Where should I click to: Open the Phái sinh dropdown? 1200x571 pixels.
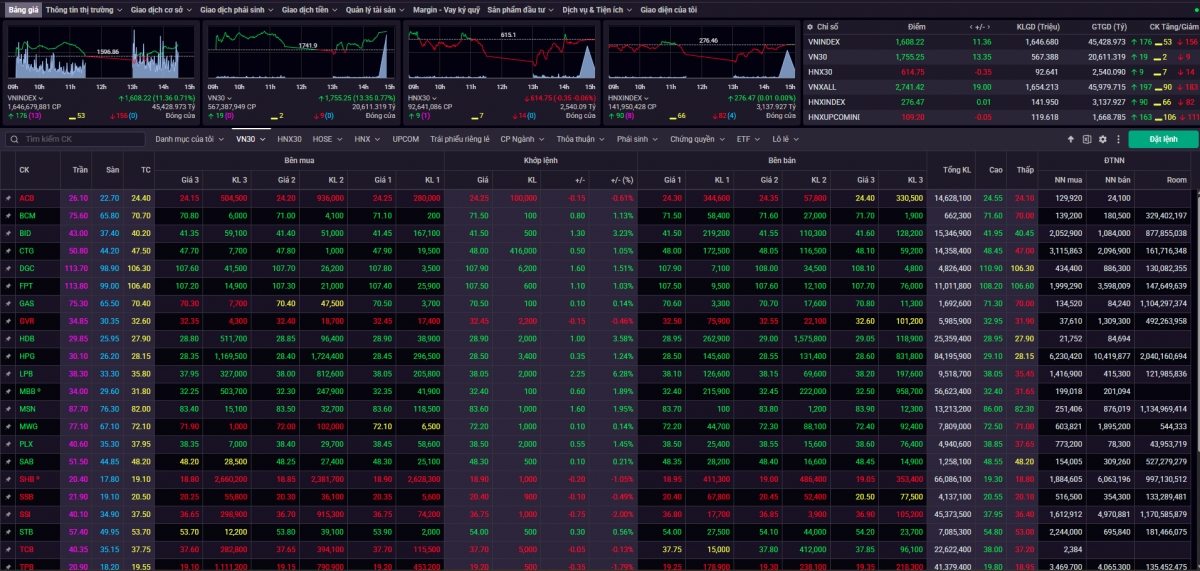(x=637, y=139)
